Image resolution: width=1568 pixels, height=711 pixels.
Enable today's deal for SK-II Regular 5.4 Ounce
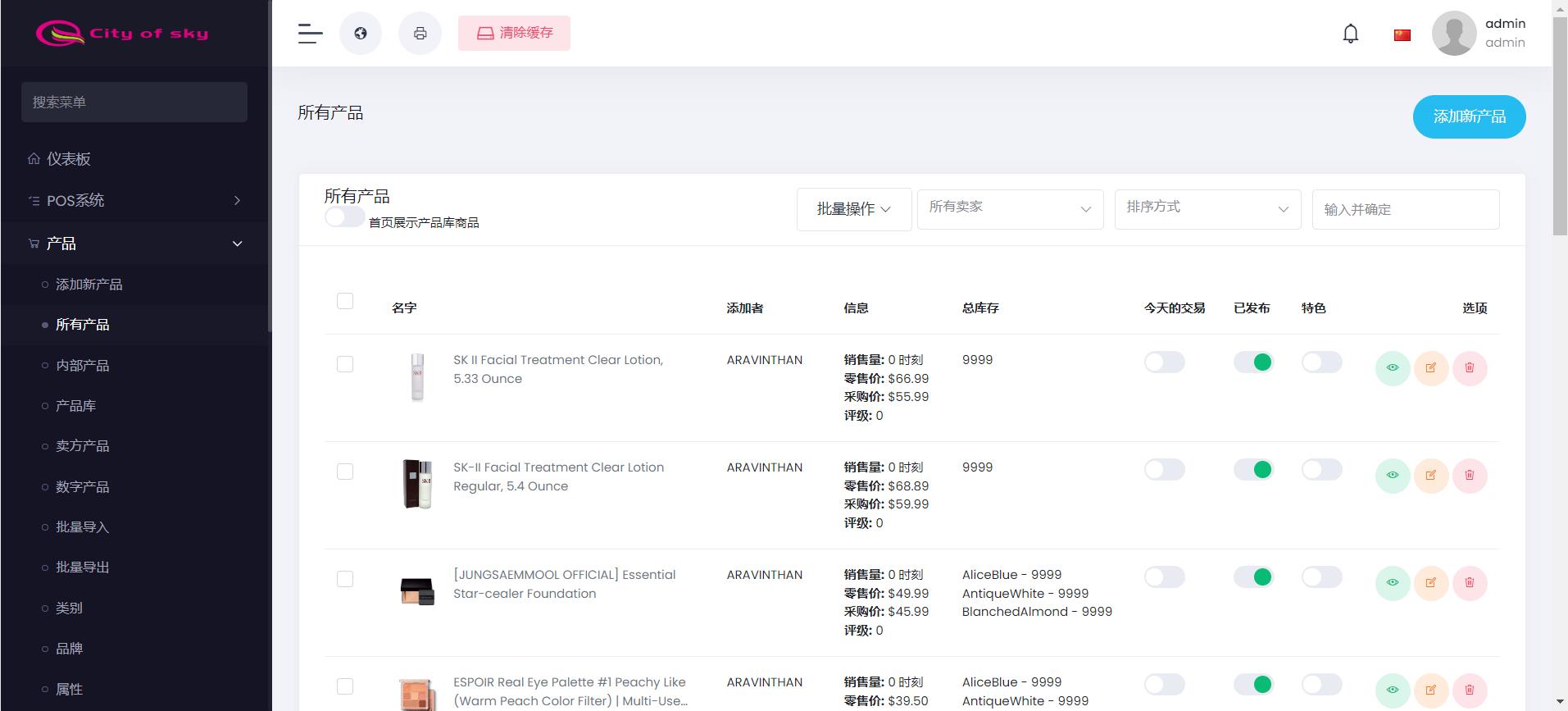(1164, 470)
